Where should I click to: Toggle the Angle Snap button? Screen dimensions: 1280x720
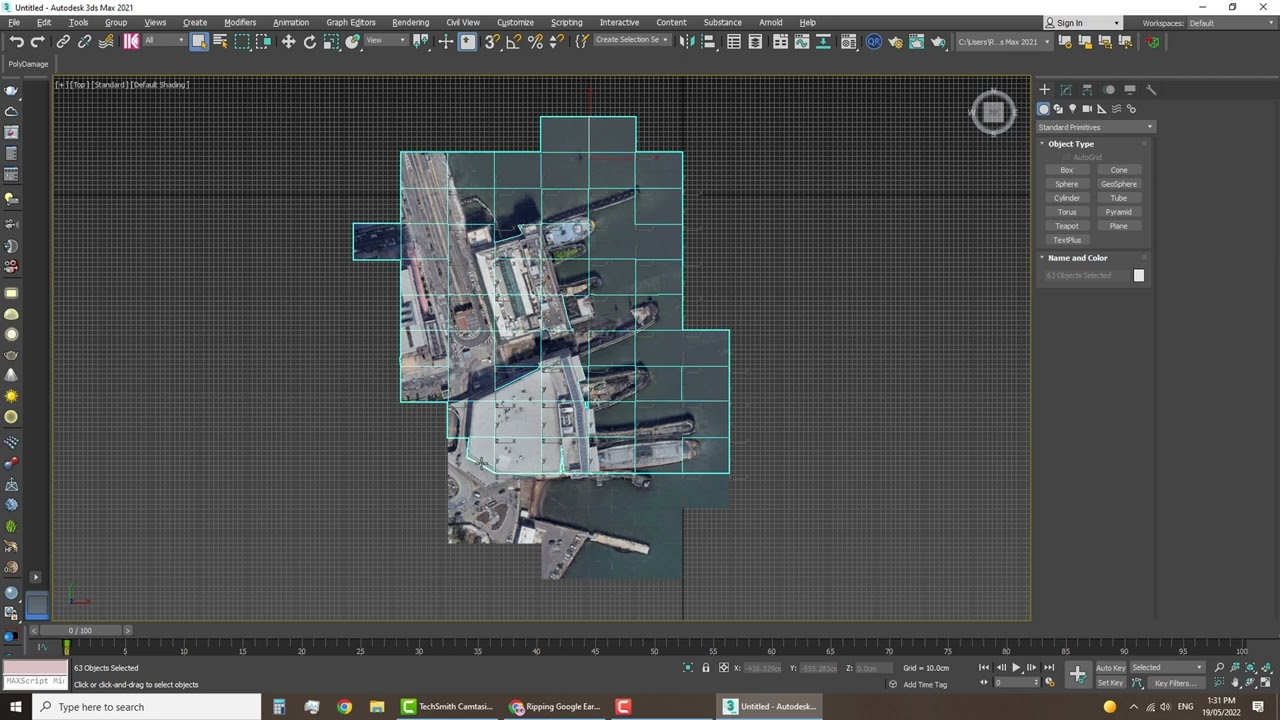(514, 41)
